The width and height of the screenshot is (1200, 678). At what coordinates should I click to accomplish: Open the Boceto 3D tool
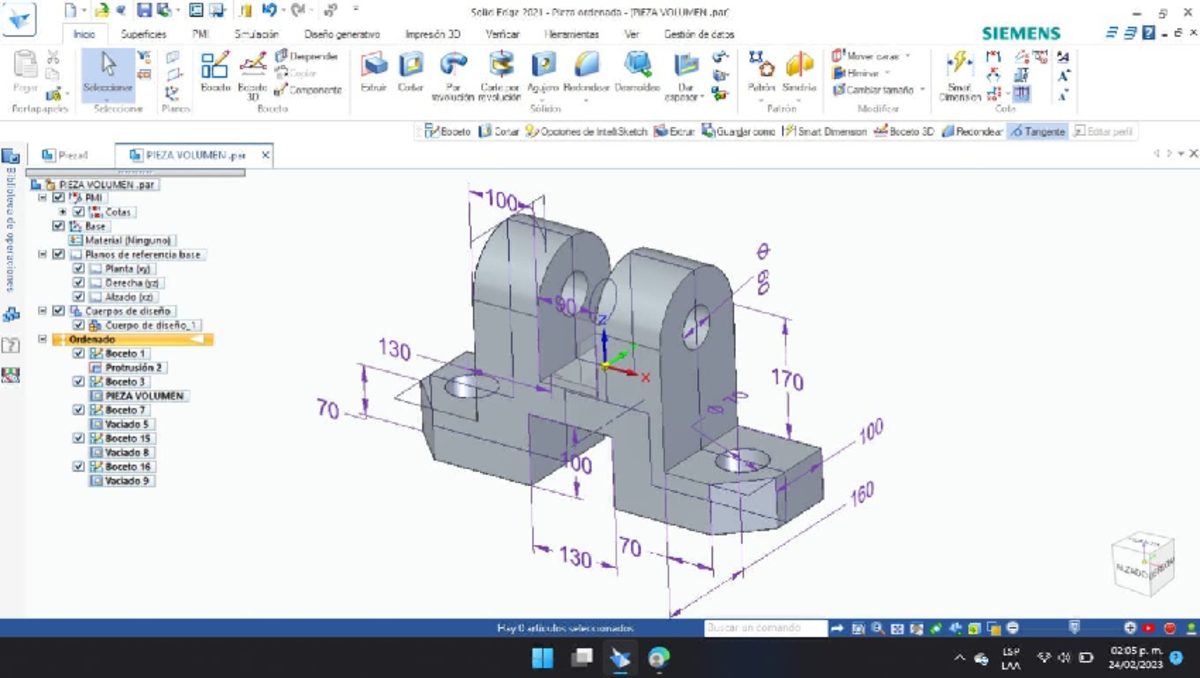click(252, 74)
